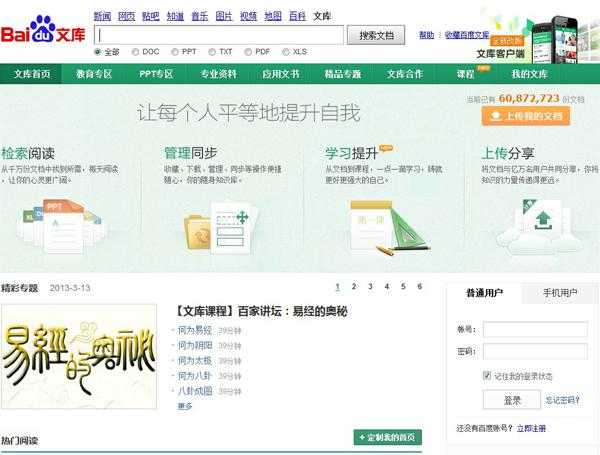Click the Wenku mobile client phone image
The image size is (600, 455).
tap(554, 39)
